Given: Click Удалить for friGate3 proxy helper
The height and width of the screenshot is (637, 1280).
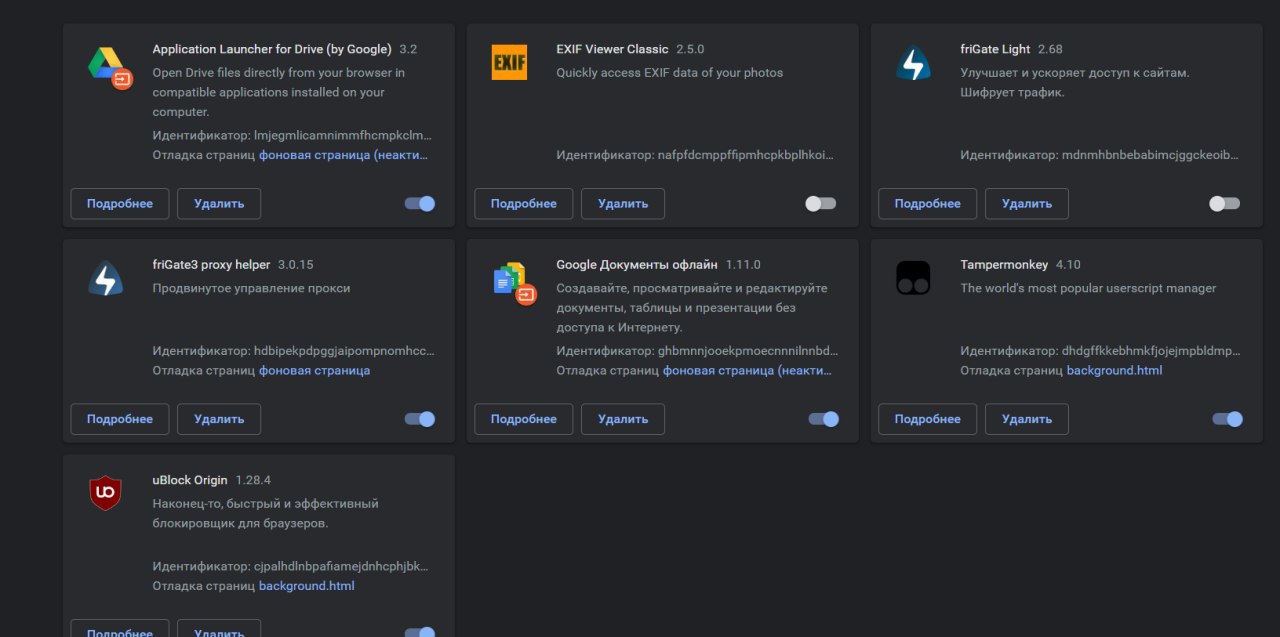Looking at the screenshot, I should pyautogui.click(x=219, y=419).
